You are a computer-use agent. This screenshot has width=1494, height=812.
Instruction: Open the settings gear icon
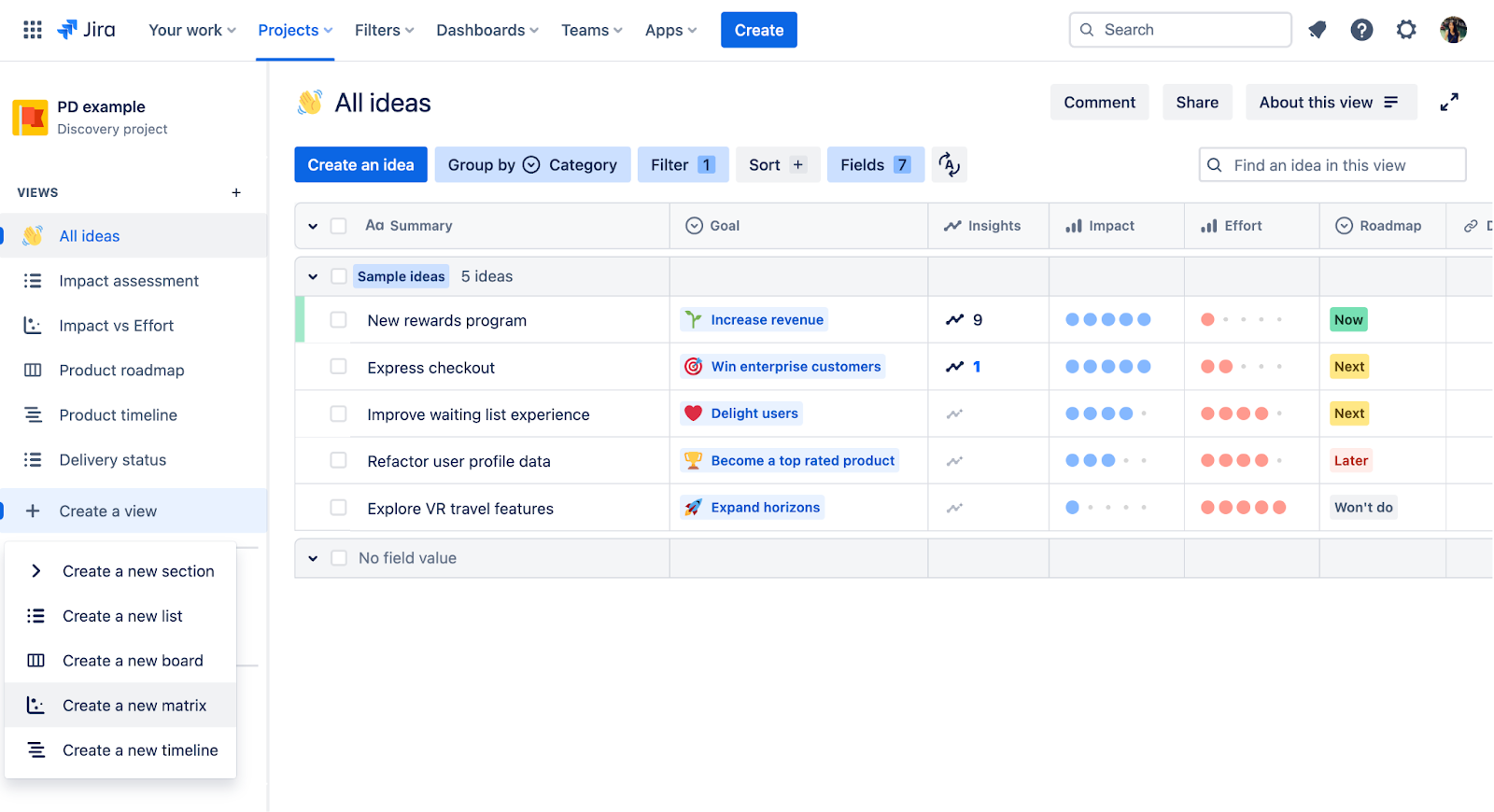point(1406,30)
